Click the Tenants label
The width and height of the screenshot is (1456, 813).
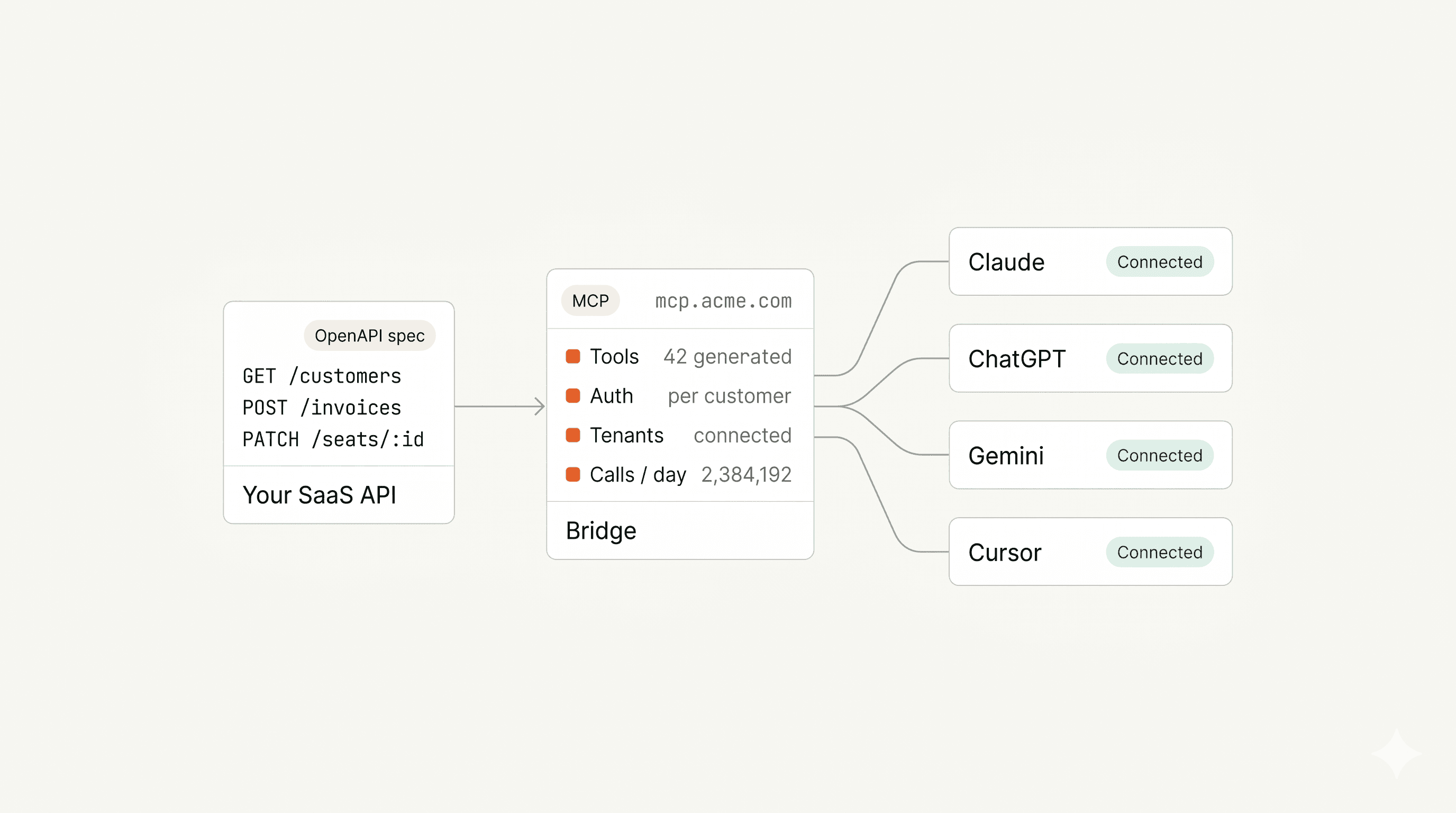click(x=627, y=435)
